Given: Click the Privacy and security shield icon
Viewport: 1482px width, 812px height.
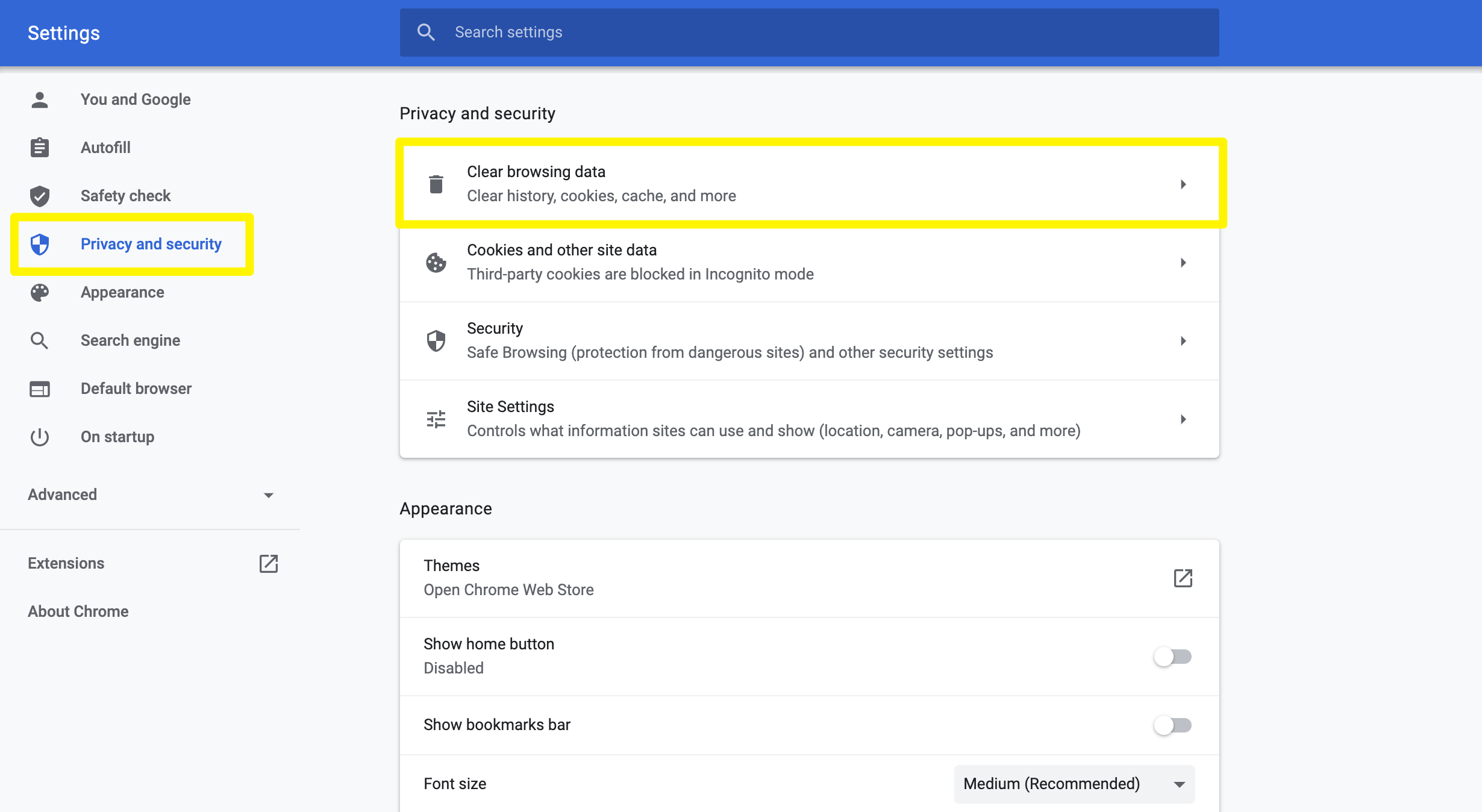Looking at the screenshot, I should [39, 243].
